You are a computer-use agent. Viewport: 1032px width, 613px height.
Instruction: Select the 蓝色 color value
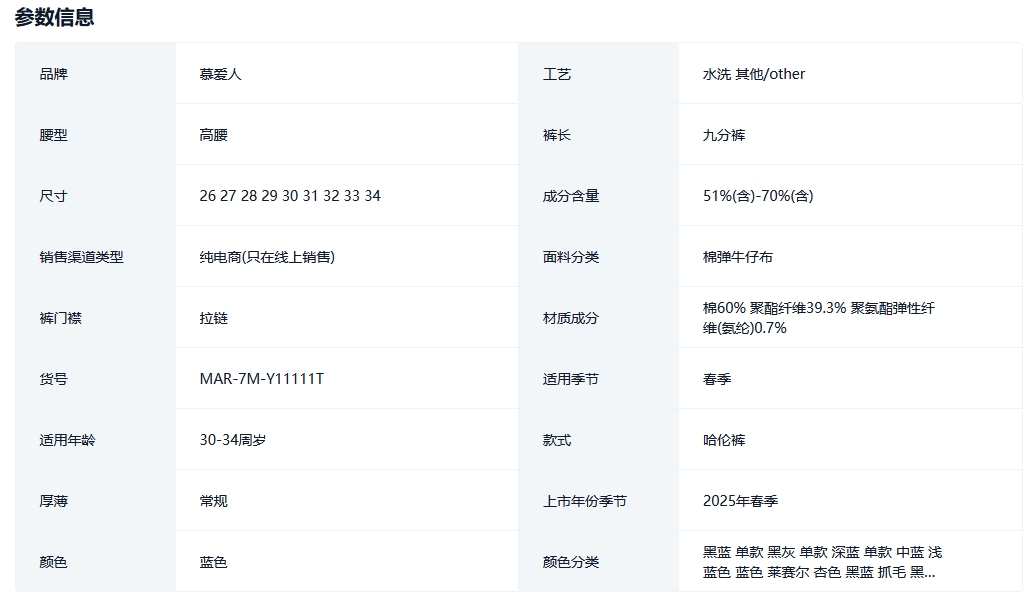pyautogui.click(x=214, y=562)
